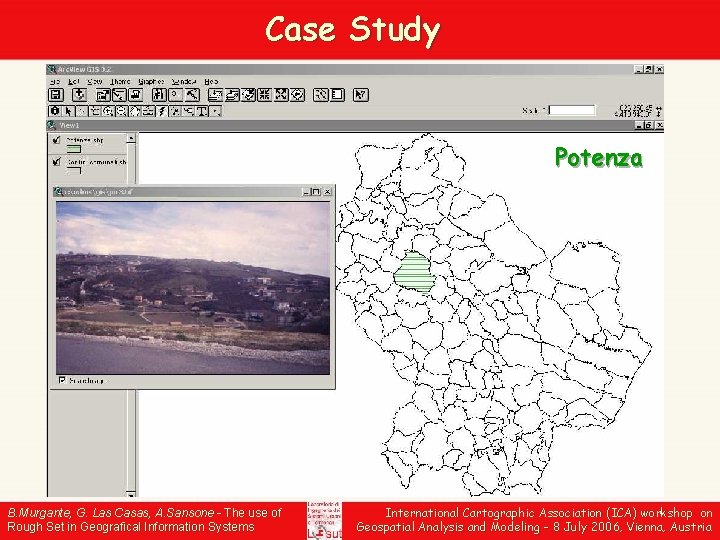Open the File menu
Image resolution: width=720 pixels, height=540 pixels.
tap(55, 81)
